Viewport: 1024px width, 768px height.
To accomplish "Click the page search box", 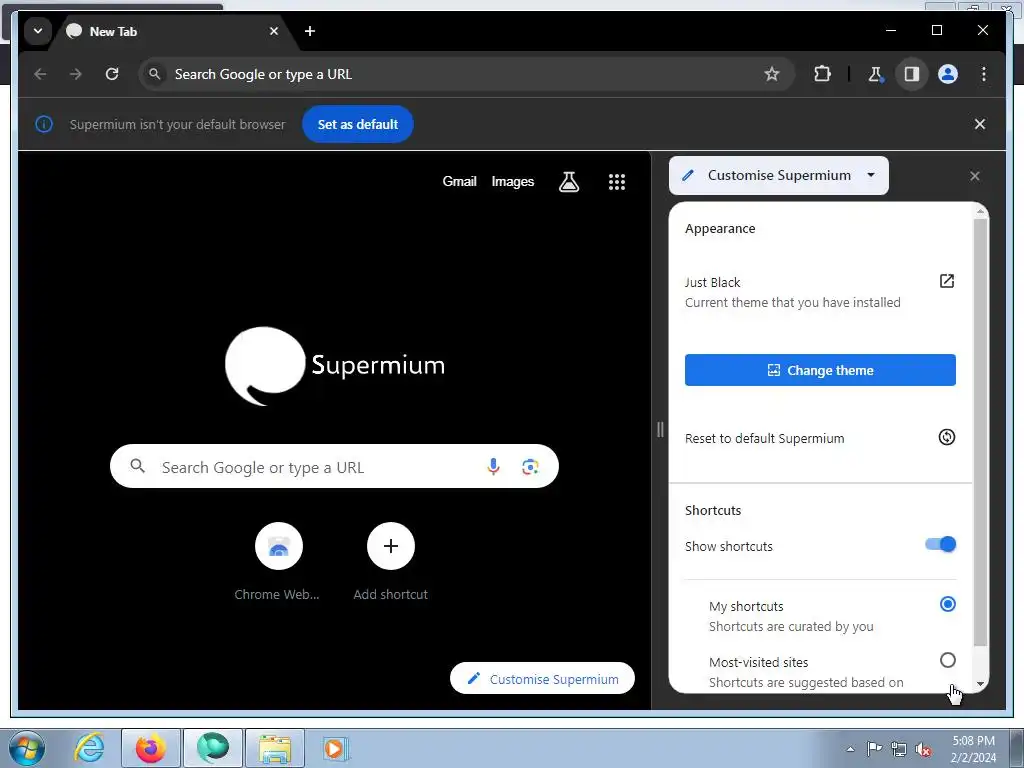I will pos(334,466).
